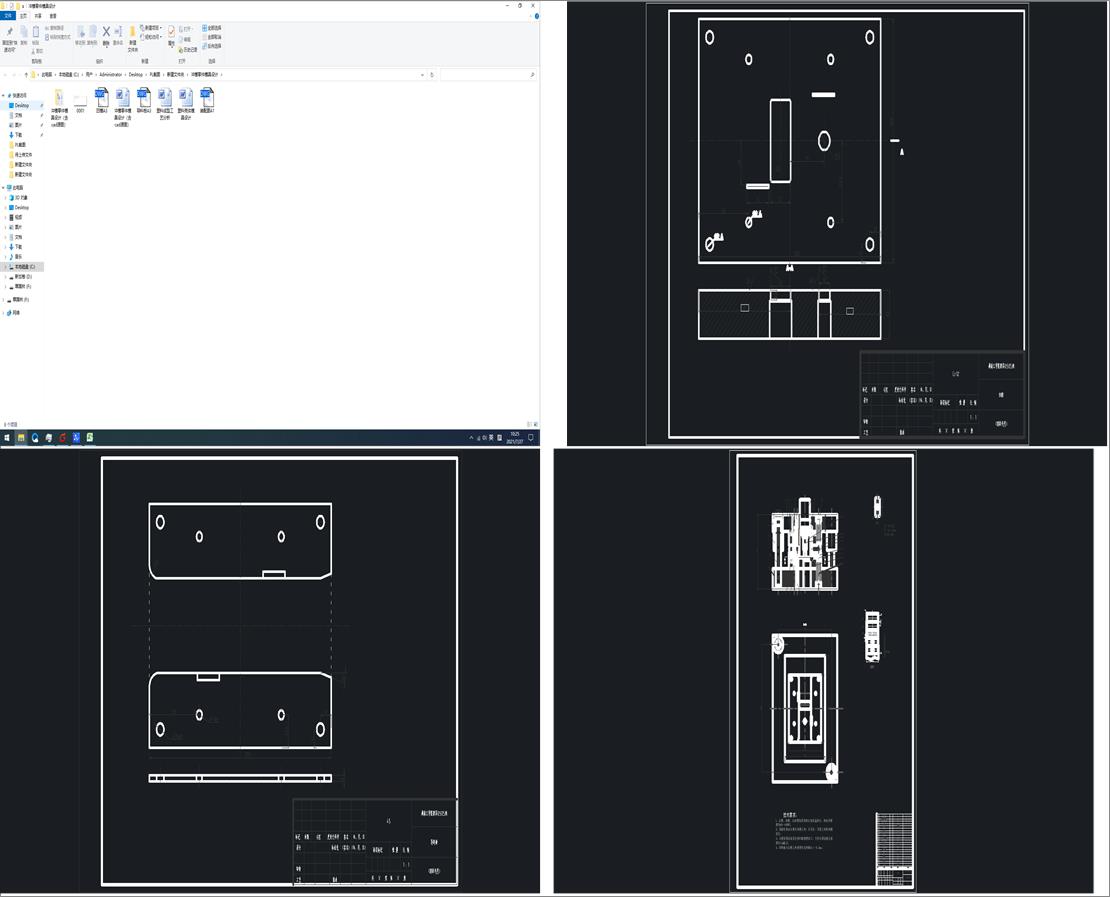Image resolution: width=1110 pixels, height=897 pixels.
Task: Click the green spreadsheet taskbar icon
Action: tap(90, 438)
